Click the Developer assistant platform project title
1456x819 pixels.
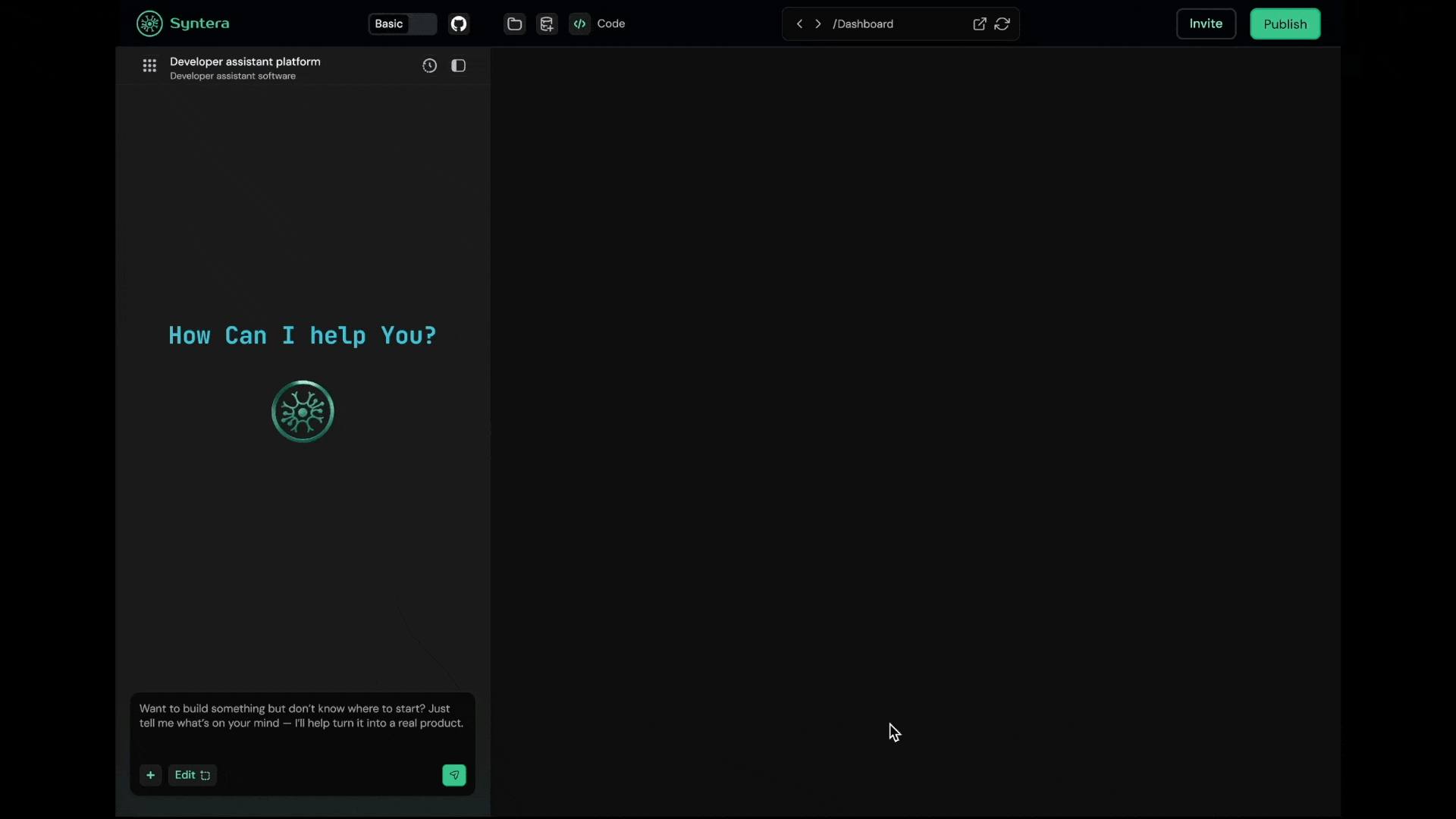(245, 61)
